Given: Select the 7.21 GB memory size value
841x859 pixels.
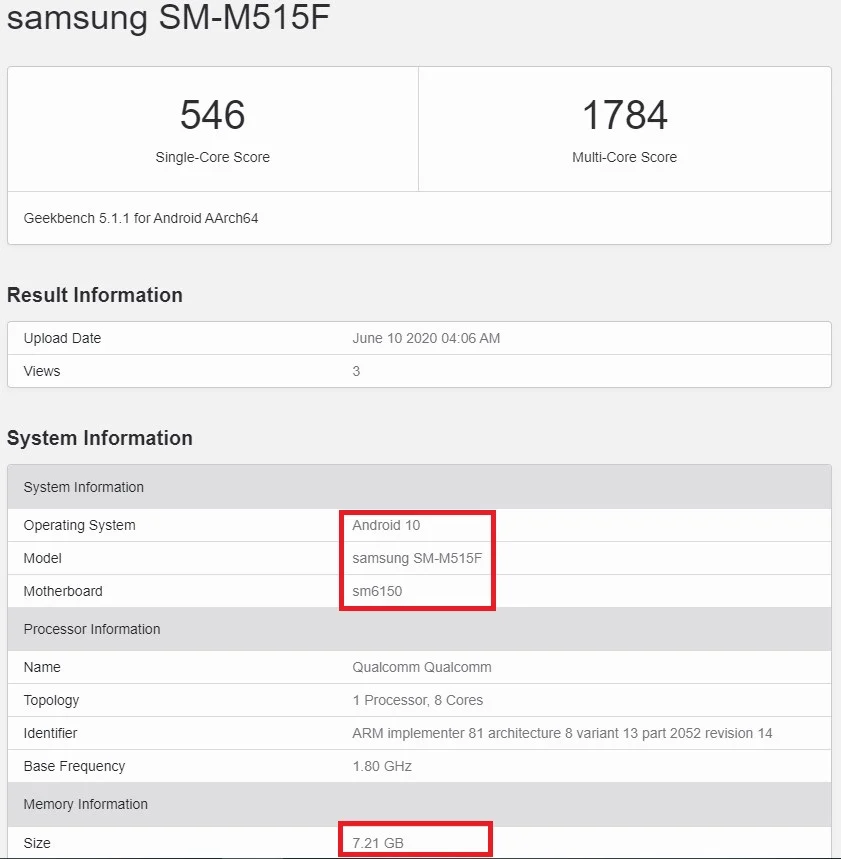Looking at the screenshot, I should (378, 843).
